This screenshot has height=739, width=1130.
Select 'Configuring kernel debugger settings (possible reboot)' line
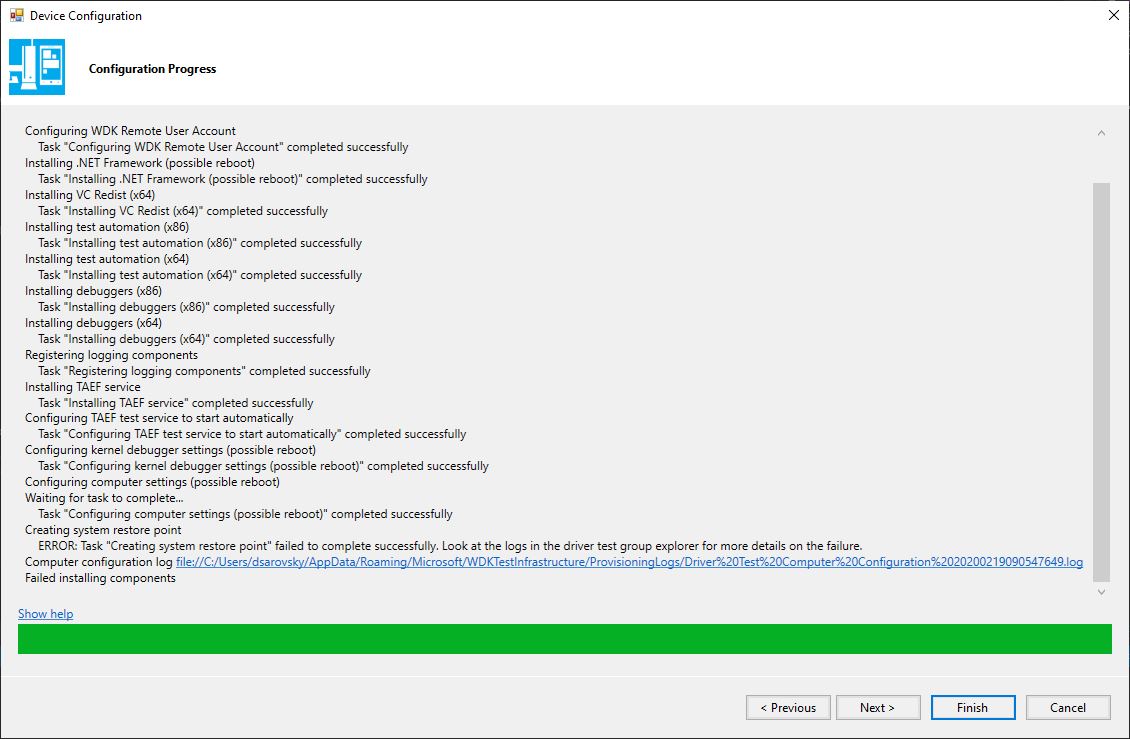[x=171, y=450]
